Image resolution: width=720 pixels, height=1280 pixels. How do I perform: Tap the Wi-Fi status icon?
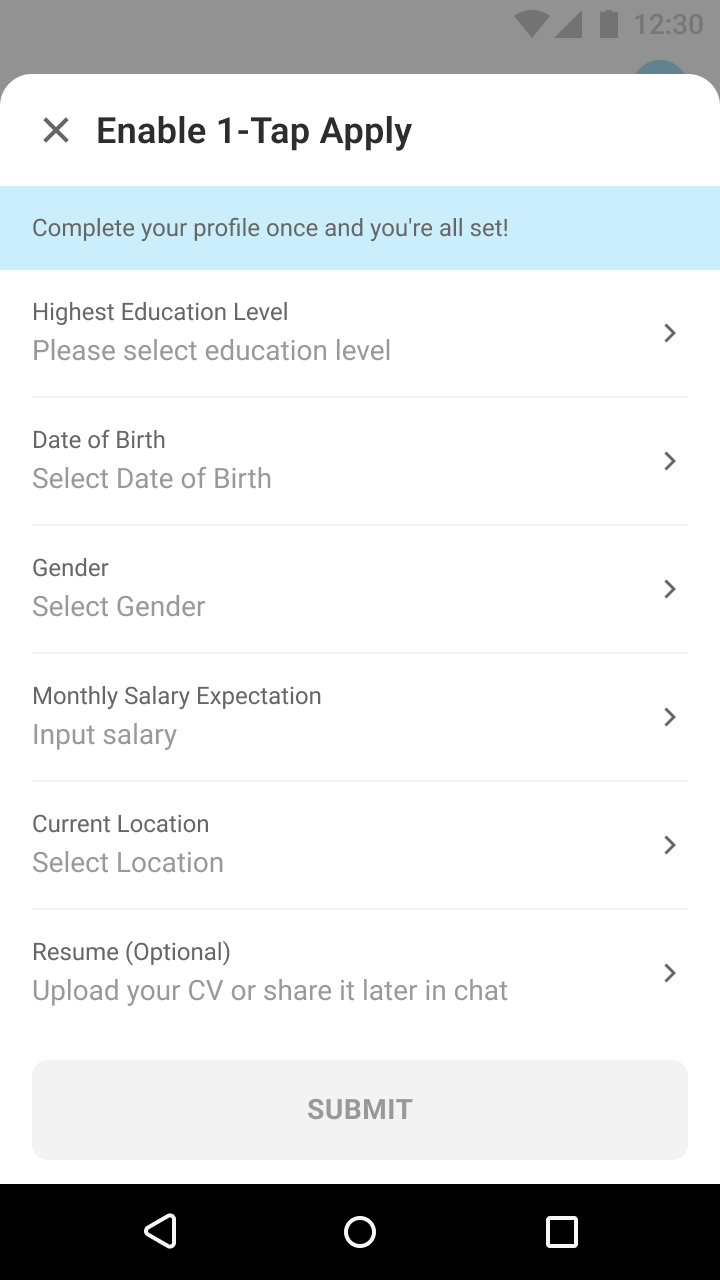pos(531,24)
